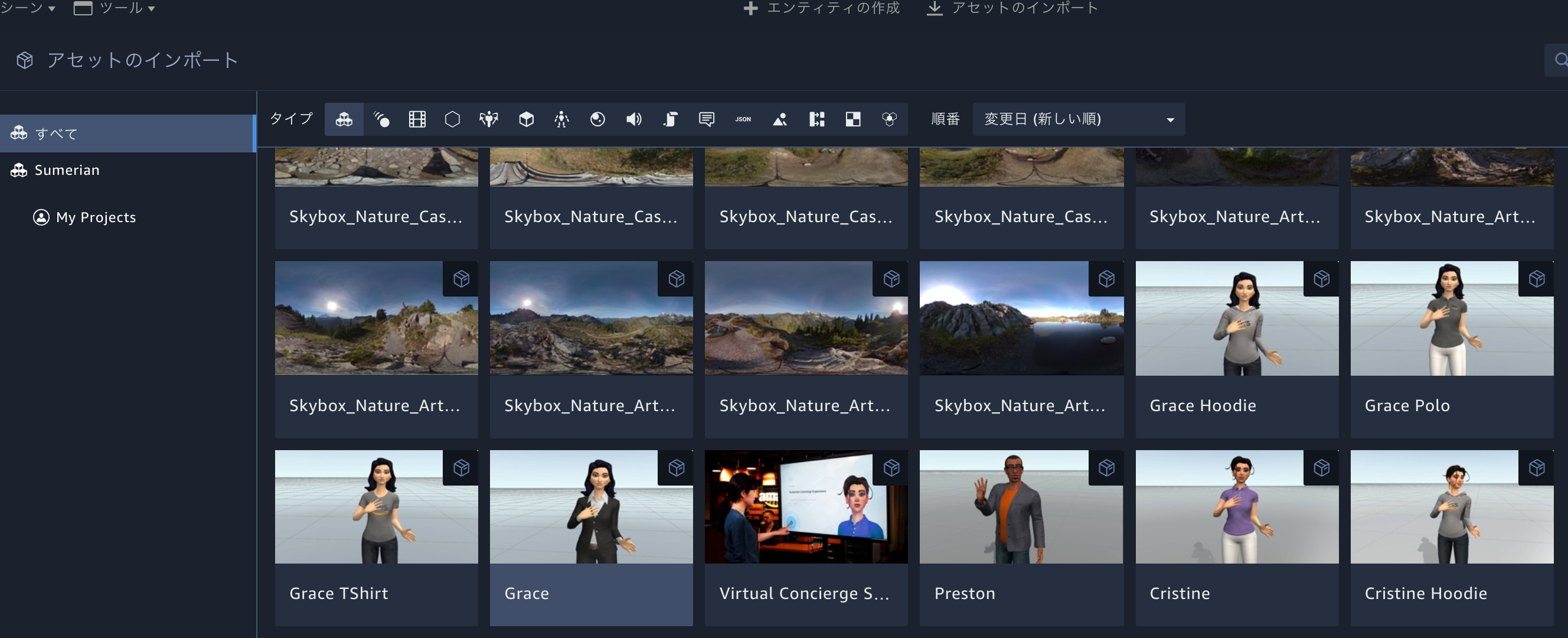Deselect the active all-types filter icon

344,119
